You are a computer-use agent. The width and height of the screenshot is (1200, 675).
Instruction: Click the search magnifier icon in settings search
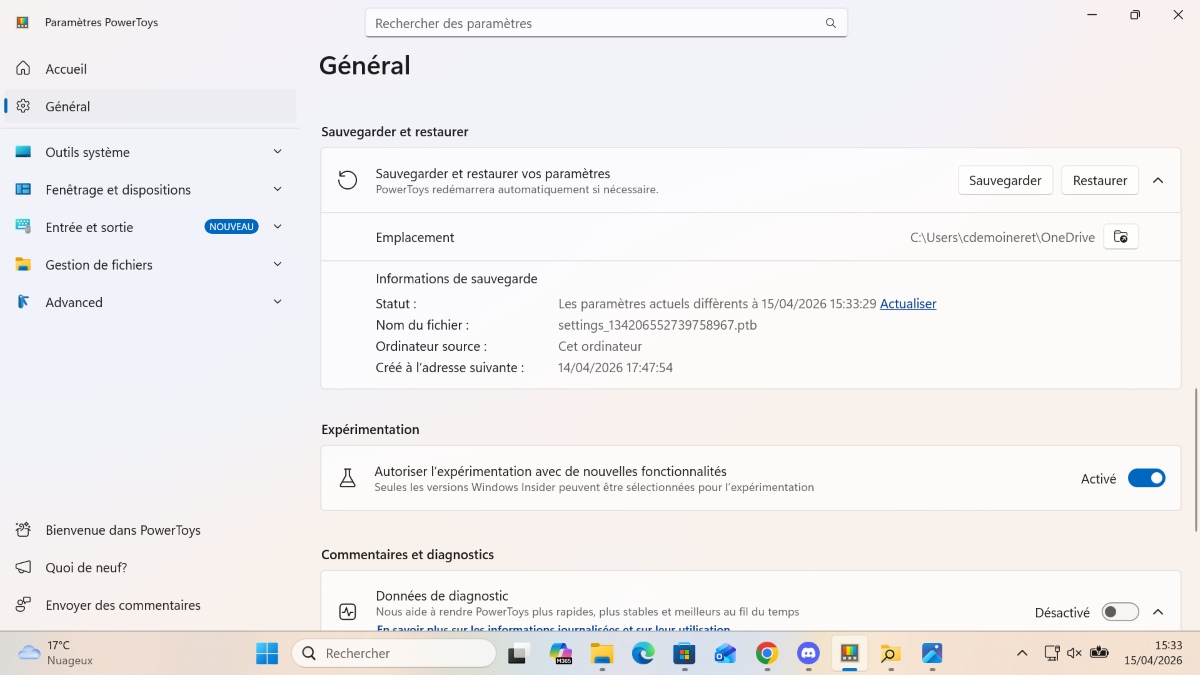tap(830, 23)
